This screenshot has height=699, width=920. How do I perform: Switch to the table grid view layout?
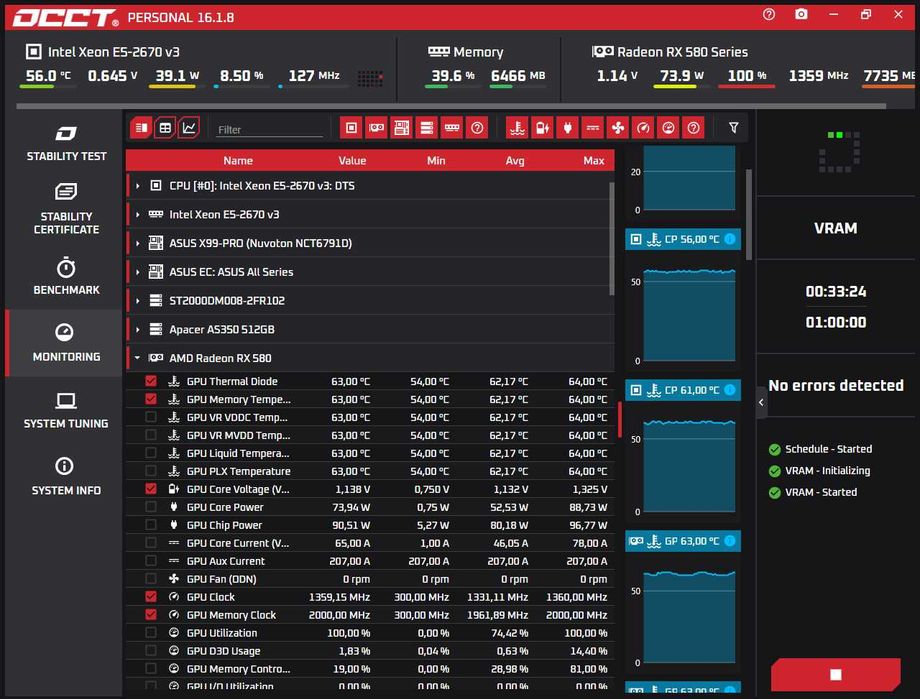pos(165,128)
